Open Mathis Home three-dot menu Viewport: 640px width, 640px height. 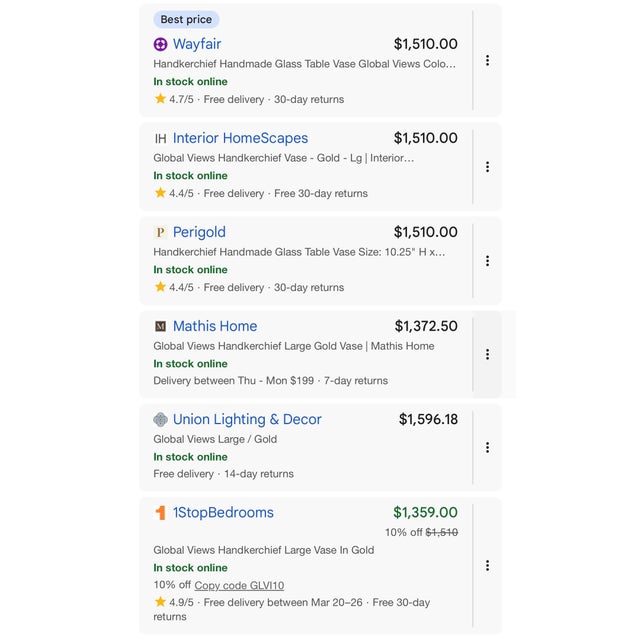coord(487,354)
